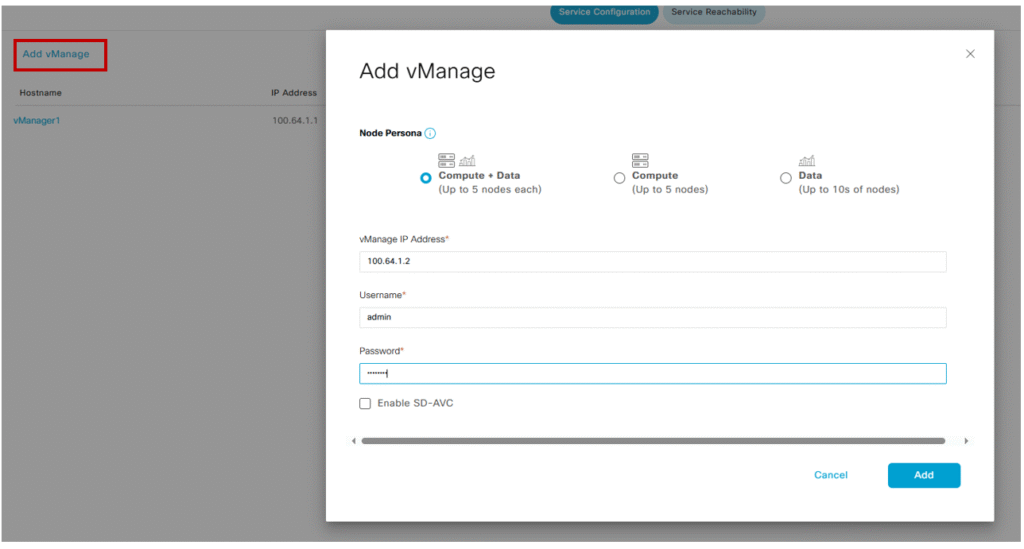Cancel the Add vManage dialog
This screenshot has width=1024, height=549.
pyautogui.click(x=830, y=475)
